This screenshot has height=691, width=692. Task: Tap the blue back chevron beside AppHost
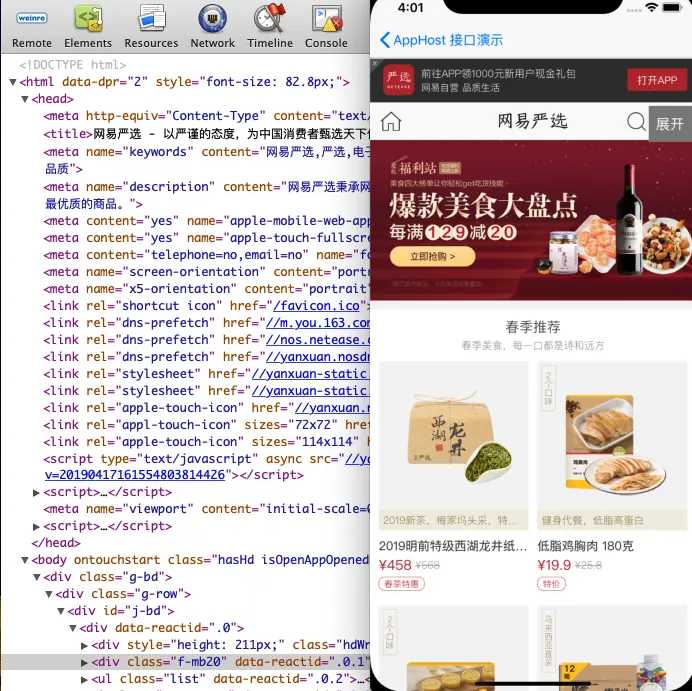point(384,40)
